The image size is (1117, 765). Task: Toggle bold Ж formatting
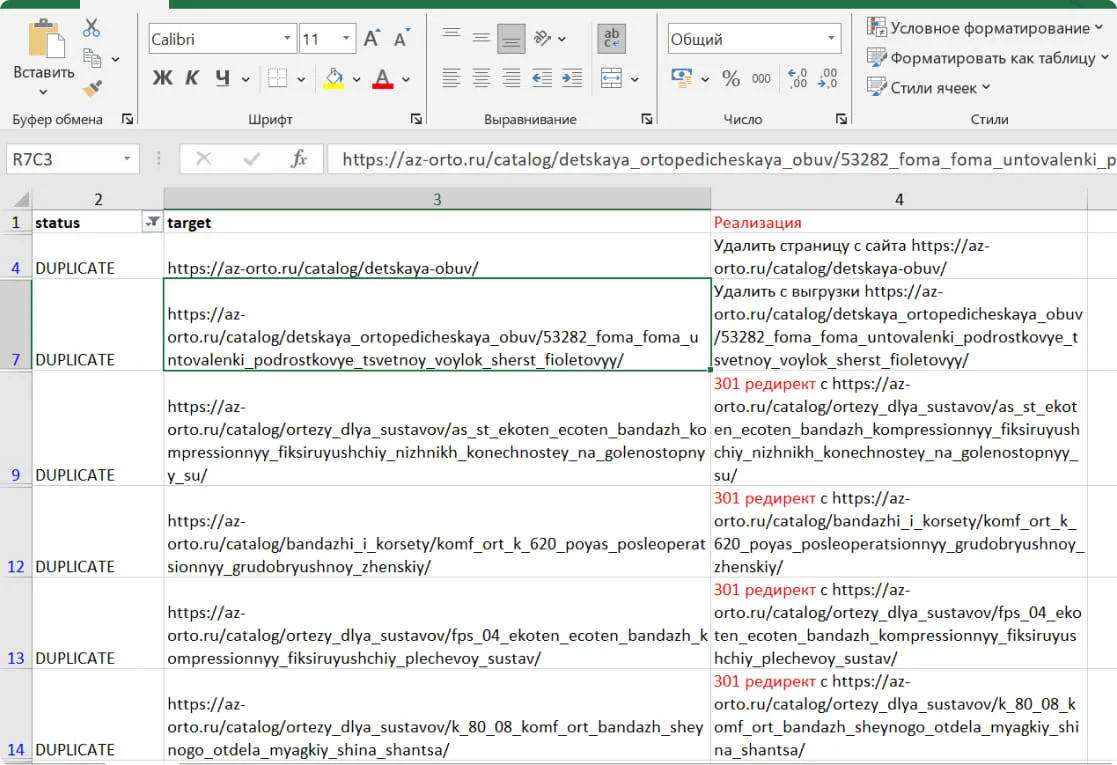point(162,78)
